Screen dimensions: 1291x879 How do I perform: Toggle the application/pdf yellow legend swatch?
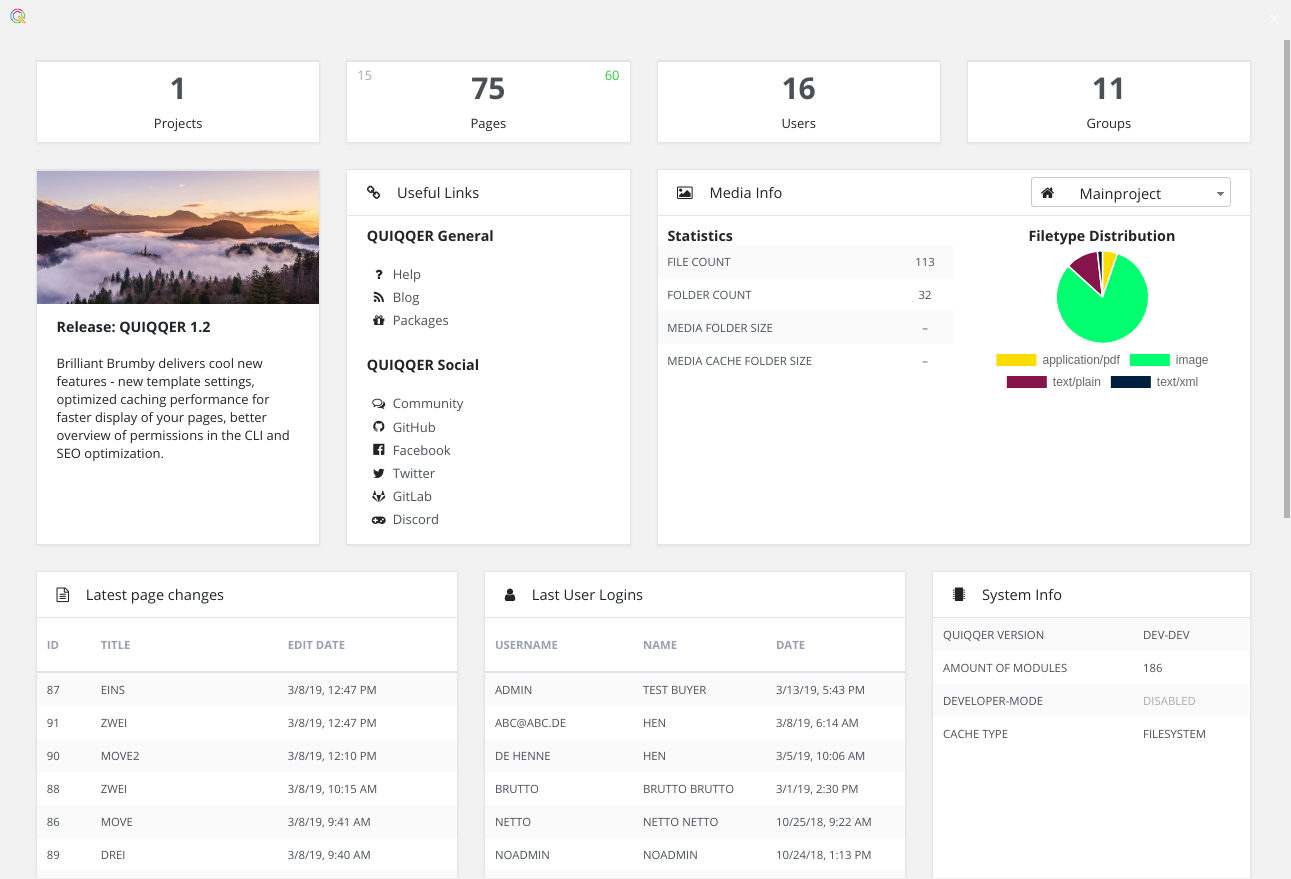point(1016,360)
